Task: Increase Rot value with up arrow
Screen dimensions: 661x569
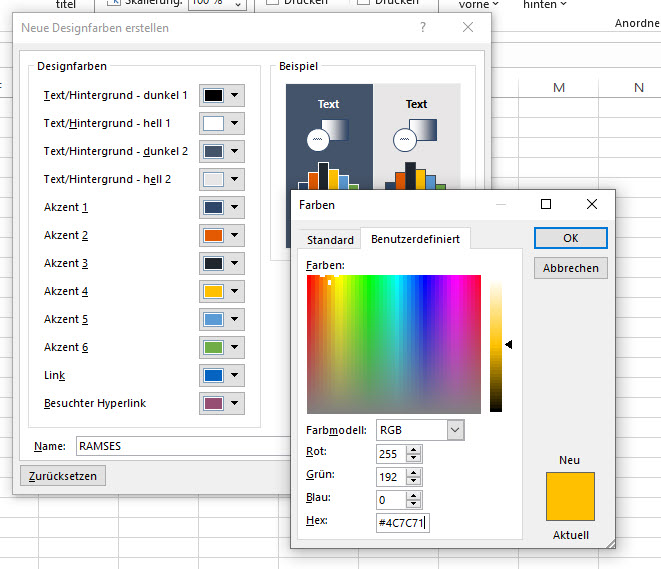Action: click(414, 450)
